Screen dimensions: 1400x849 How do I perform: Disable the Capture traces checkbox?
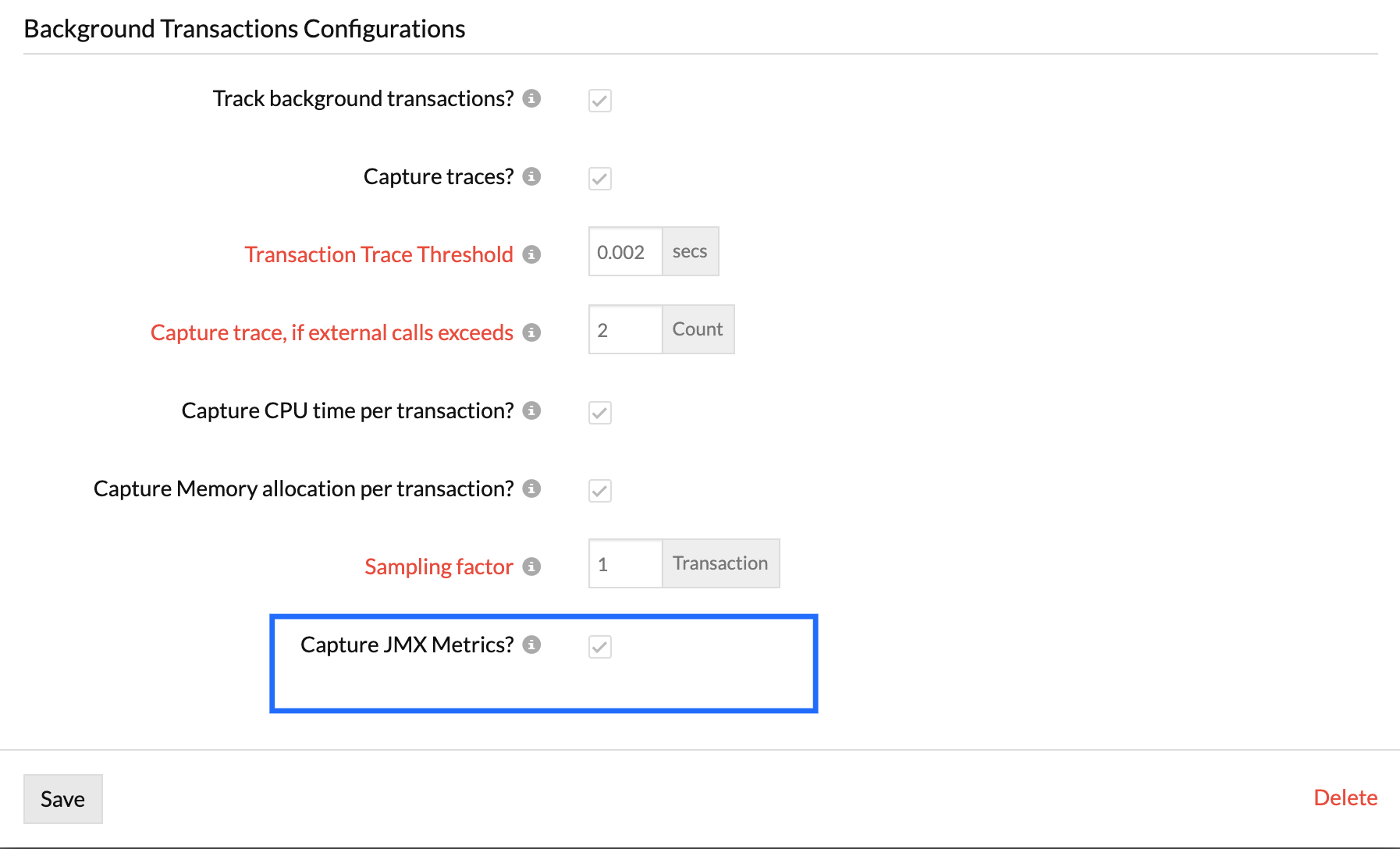tap(599, 179)
